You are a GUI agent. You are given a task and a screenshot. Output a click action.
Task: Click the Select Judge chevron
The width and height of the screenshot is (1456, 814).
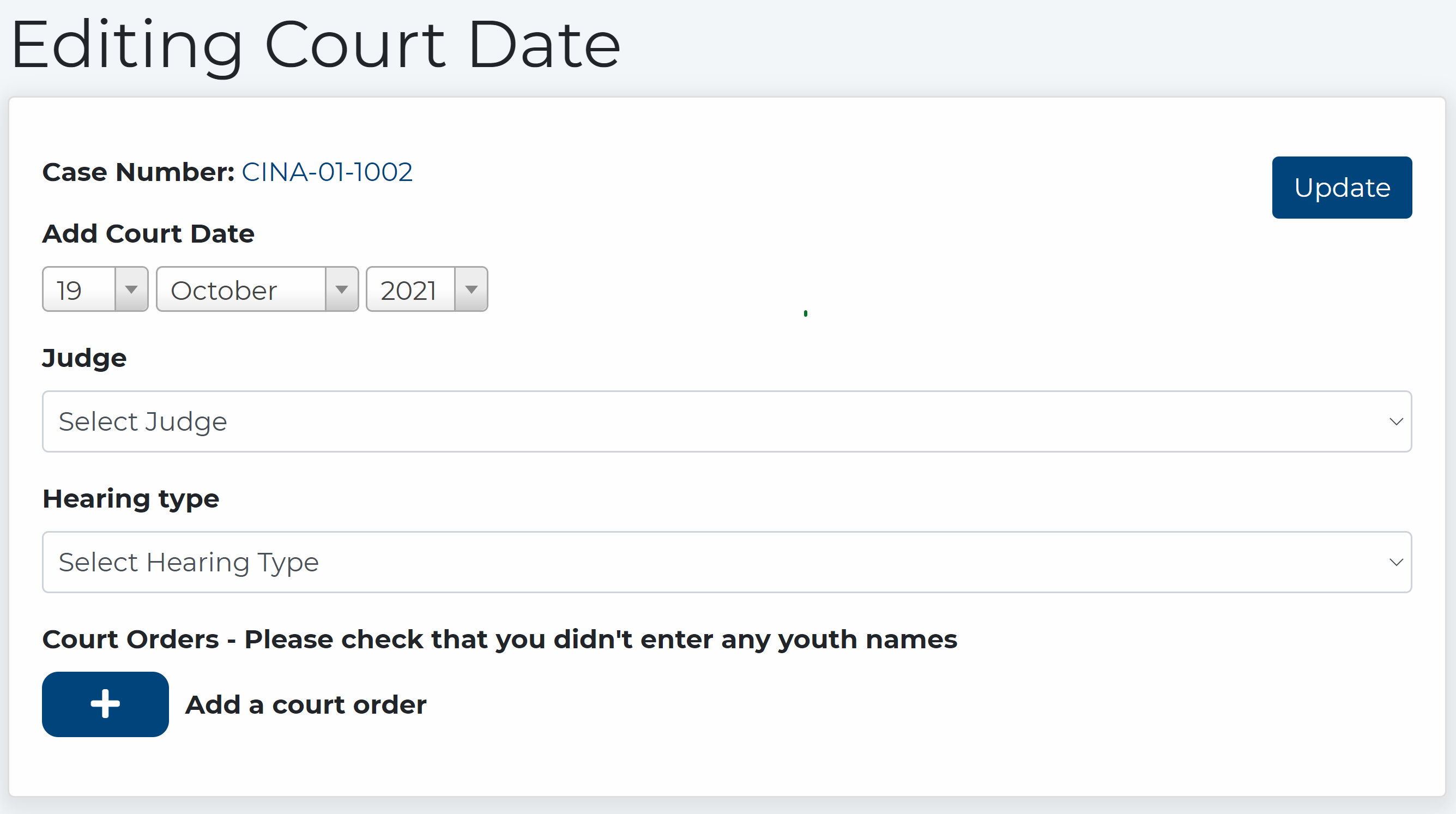click(x=1395, y=421)
